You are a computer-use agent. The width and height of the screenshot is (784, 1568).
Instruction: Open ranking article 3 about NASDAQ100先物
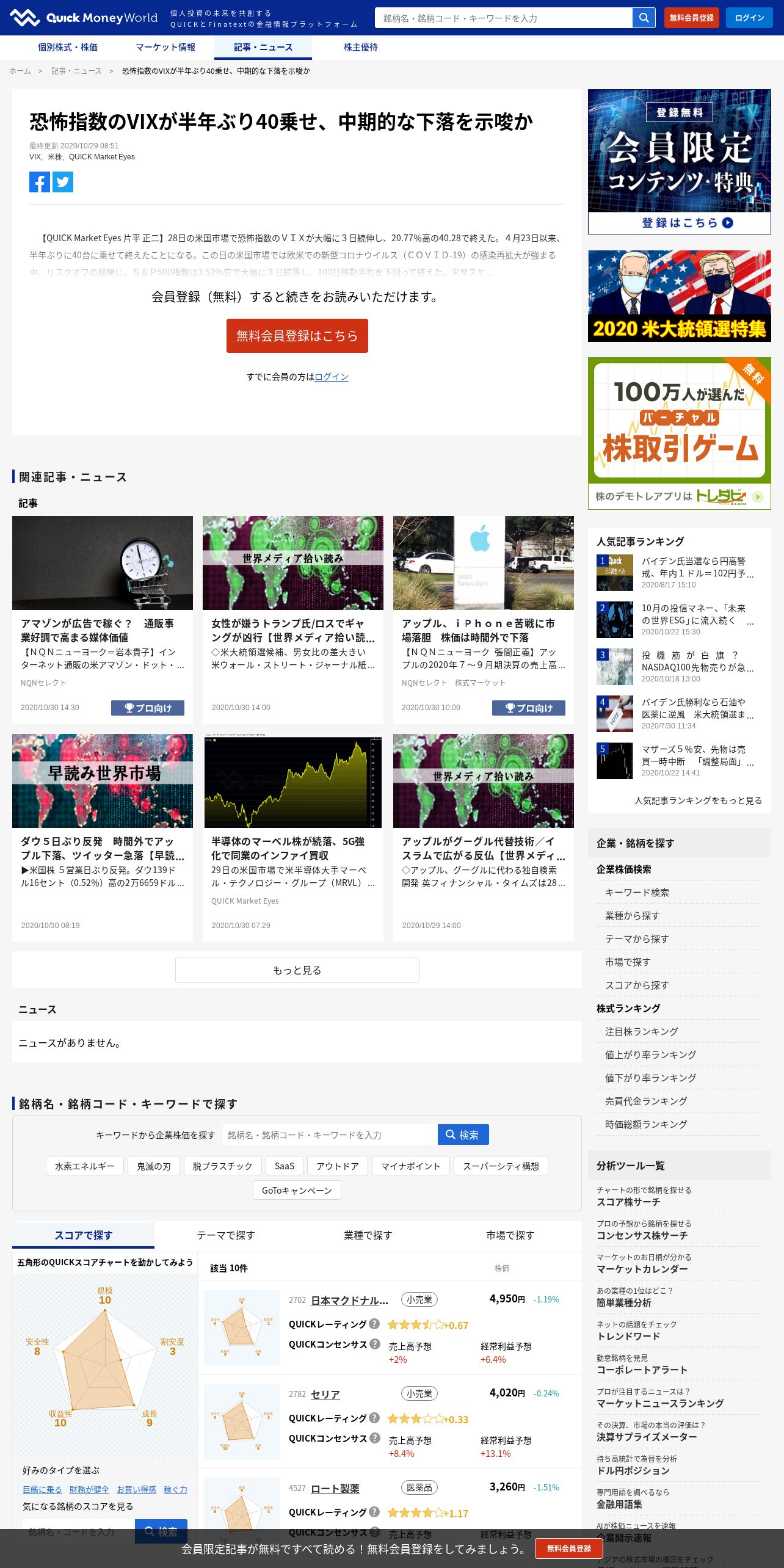pyautogui.click(x=680, y=666)
